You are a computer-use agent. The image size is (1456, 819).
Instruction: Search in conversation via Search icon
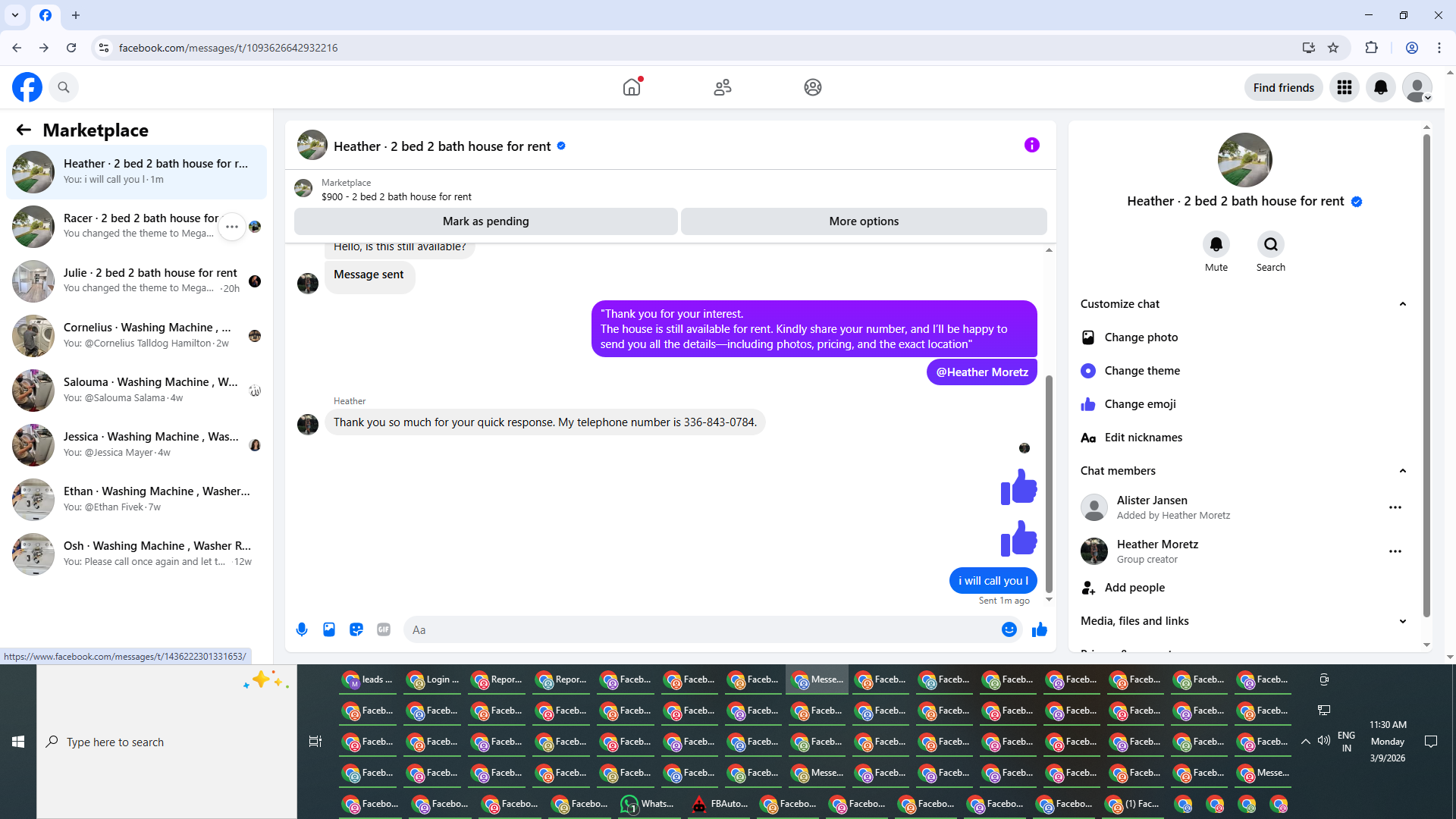coord(1270,245)
